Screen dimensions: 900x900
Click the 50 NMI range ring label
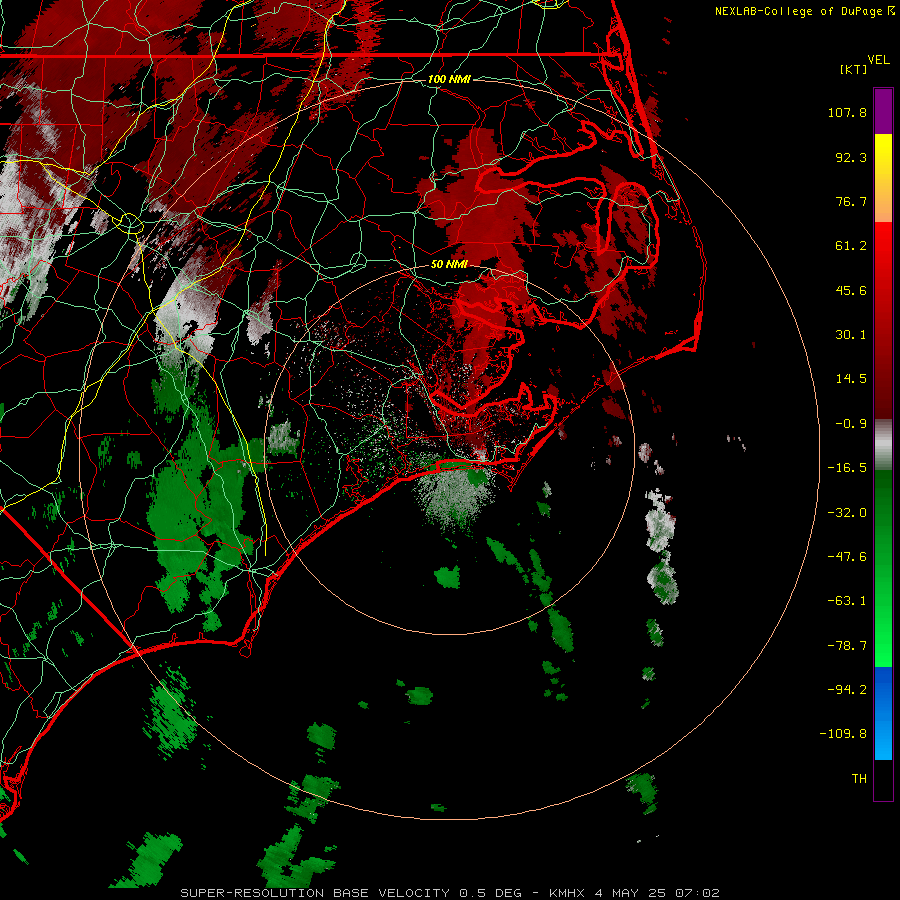coord(449,264)
